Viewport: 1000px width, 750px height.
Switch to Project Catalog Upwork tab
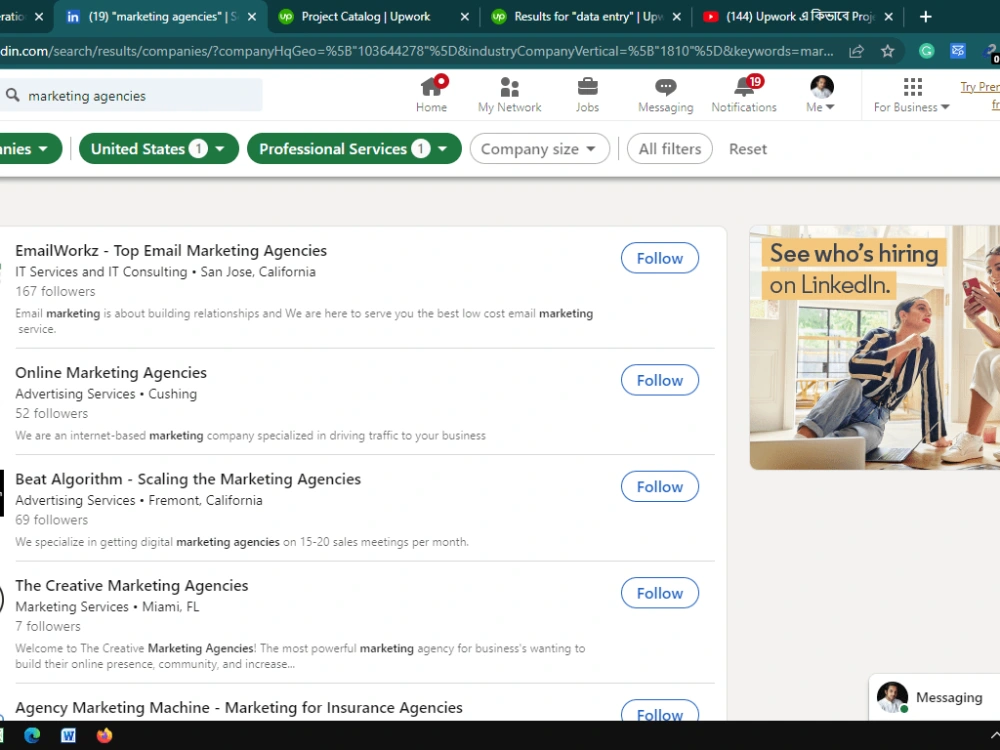click(365, 17)
